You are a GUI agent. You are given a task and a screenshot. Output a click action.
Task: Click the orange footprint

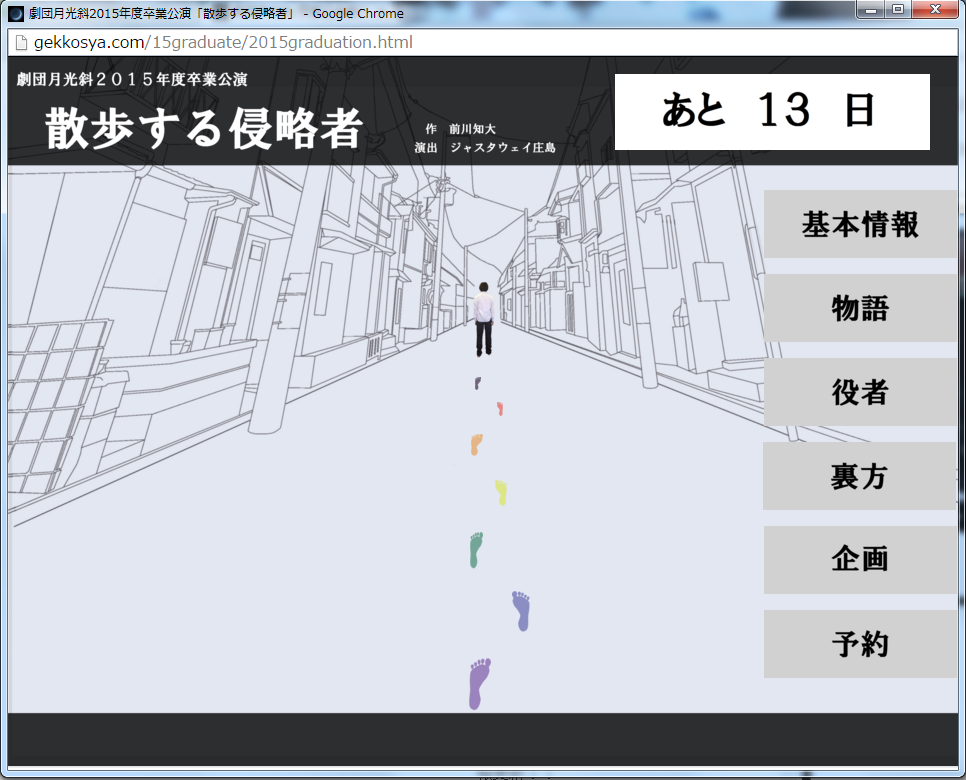pyautogui.click(x=476, y=444)
